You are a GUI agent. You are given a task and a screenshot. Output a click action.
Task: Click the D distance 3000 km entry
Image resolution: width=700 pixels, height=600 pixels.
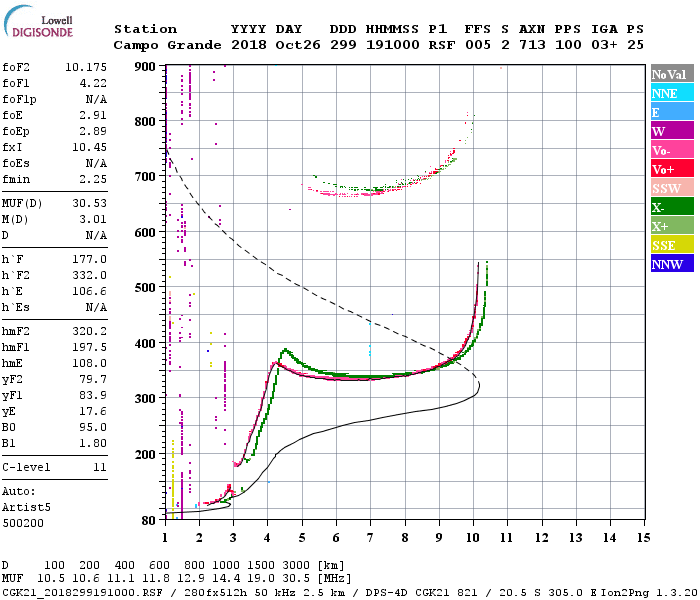(x=297, y=565)
